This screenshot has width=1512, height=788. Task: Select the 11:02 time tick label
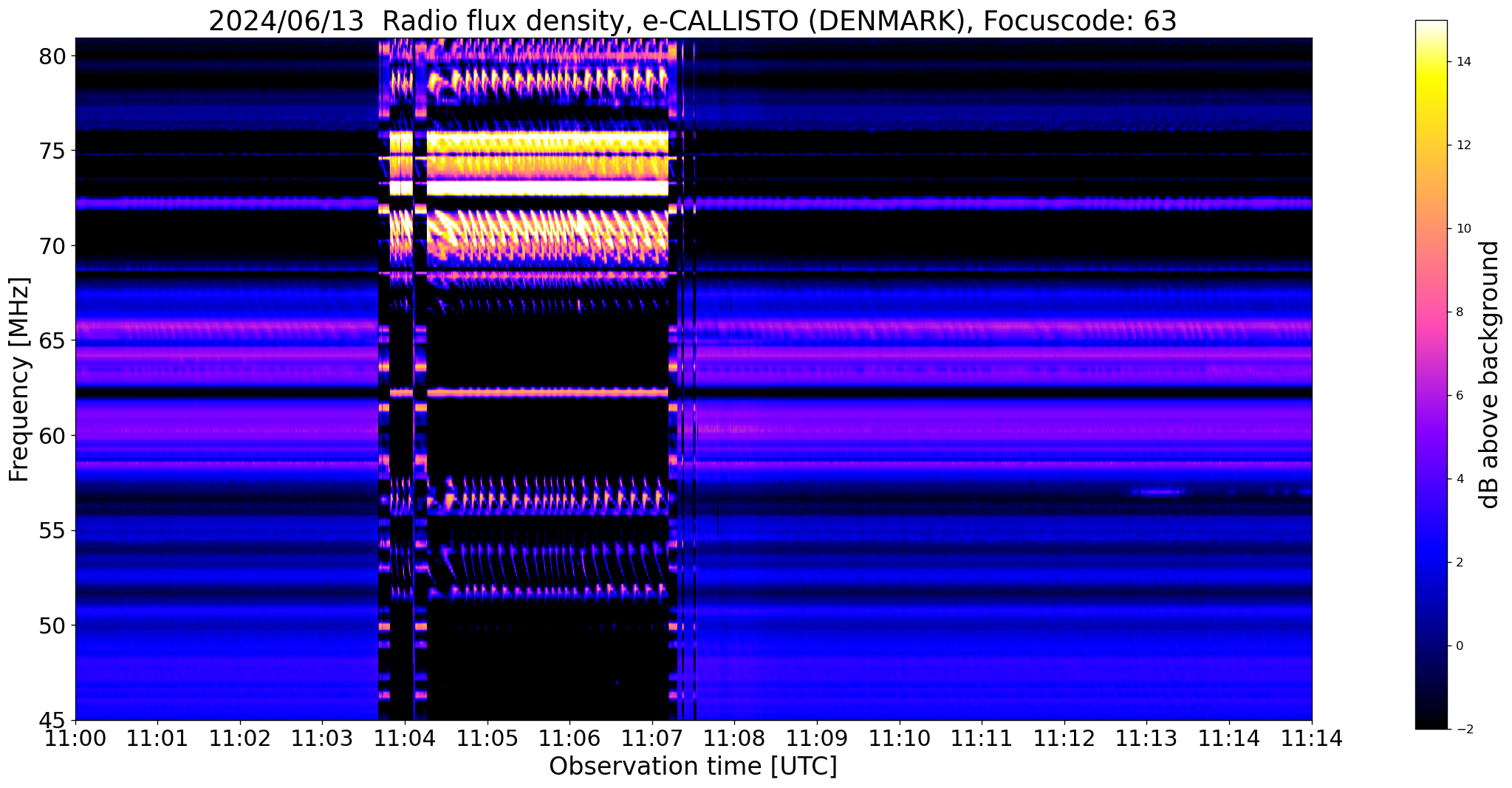(x=240, y=738)
